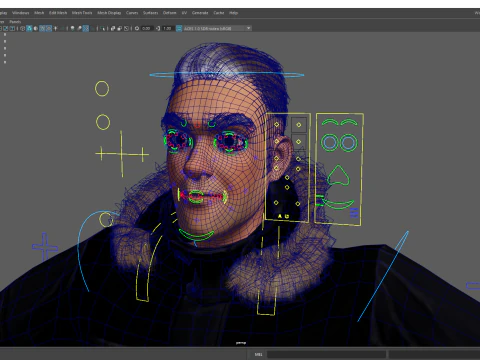The image size is (480, 360).
Task: Open the Edit Mesh menu
Action: tap(58, 13)
